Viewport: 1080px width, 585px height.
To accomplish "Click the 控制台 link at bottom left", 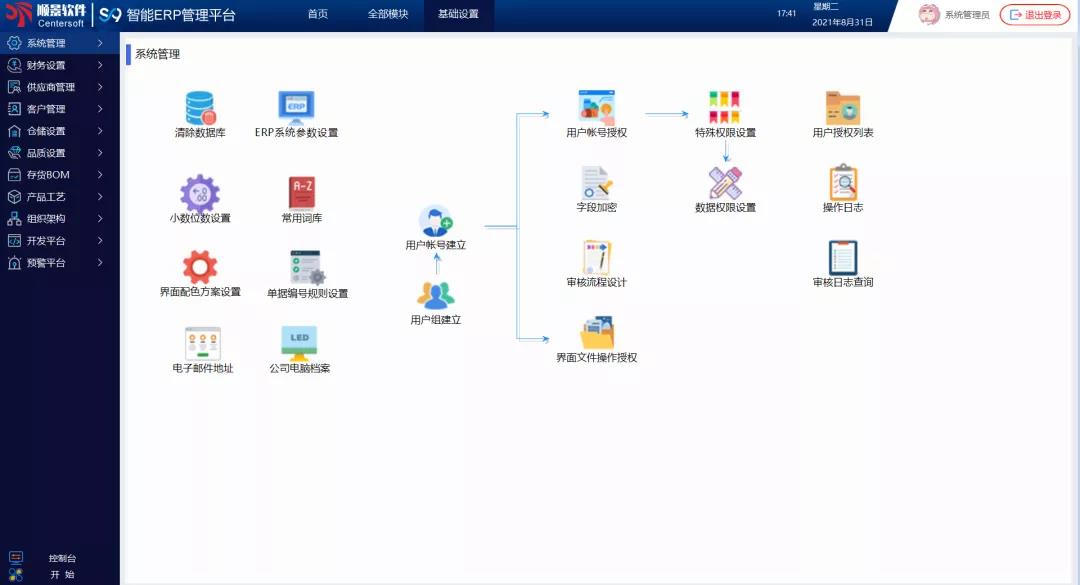I will (x=62, y=558).
